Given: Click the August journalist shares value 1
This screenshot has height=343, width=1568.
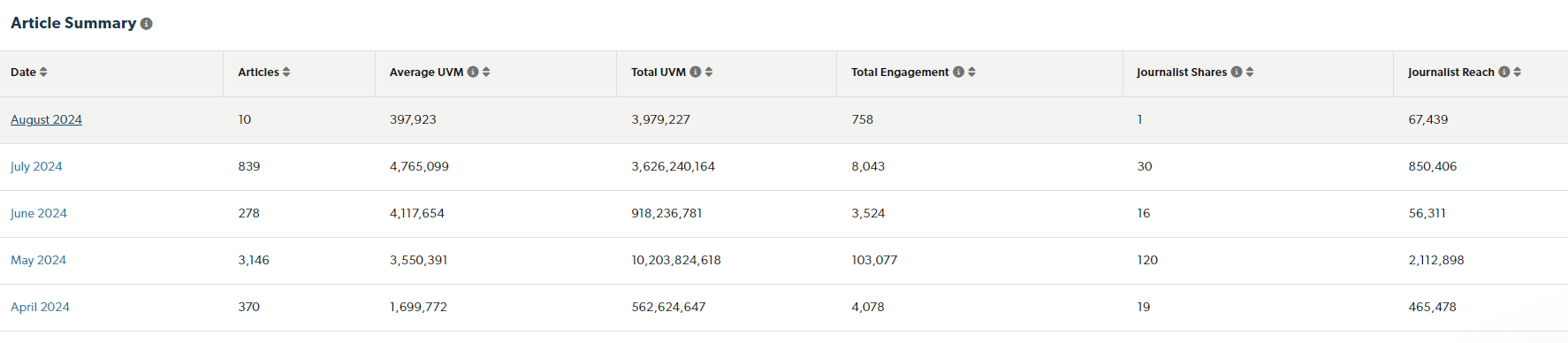Looking at the screenshot, I should (1139, 119).
